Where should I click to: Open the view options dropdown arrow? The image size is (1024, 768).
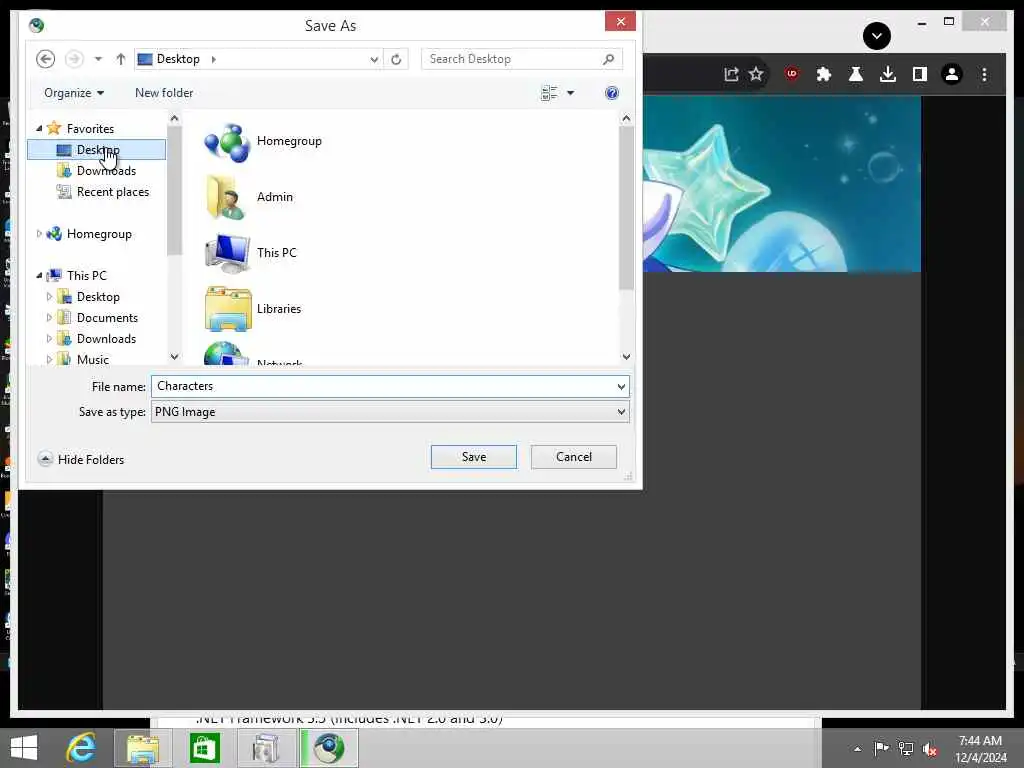pos(570,93)
